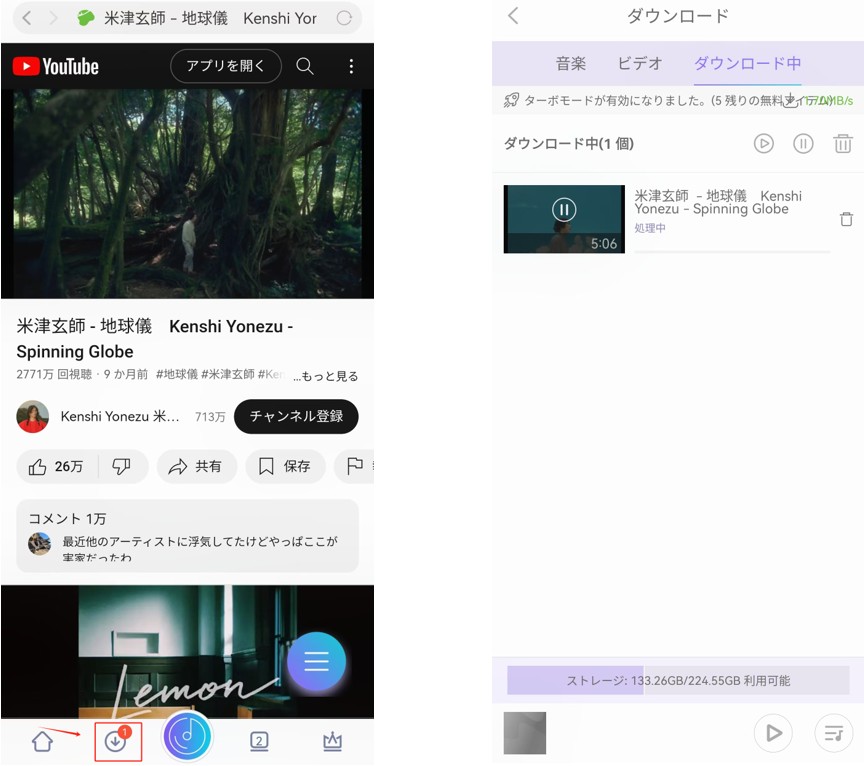
Task: Save the video with 保存
Action: [285, 467]
